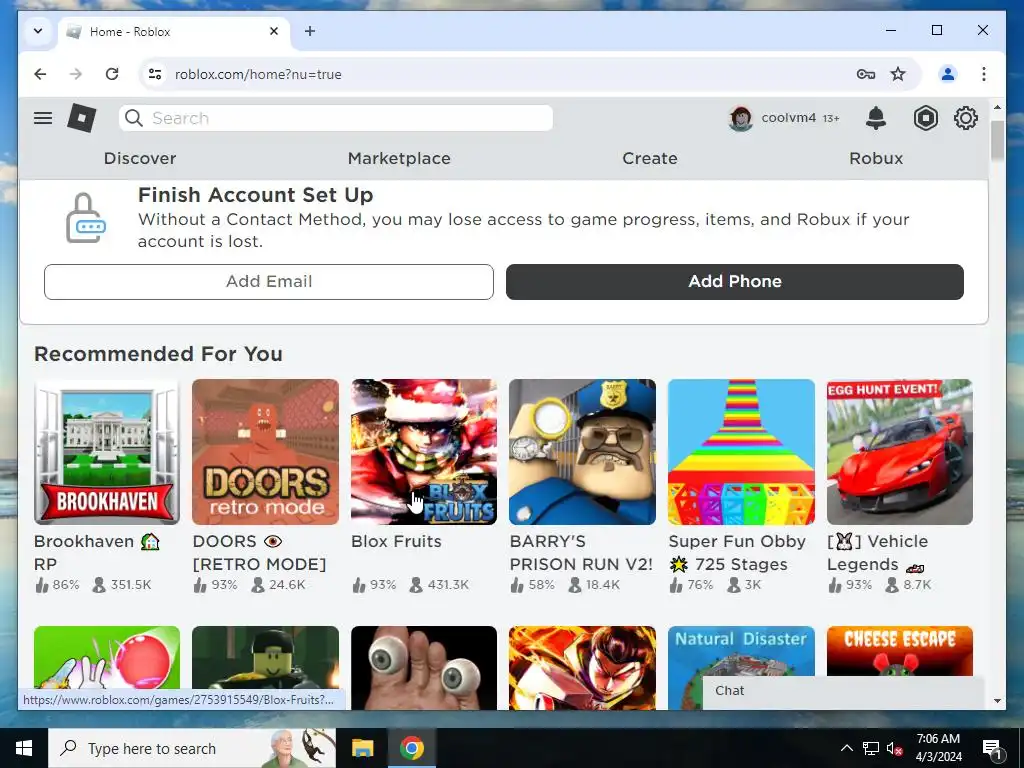Open the Chat panel

(x=843, y=692)
